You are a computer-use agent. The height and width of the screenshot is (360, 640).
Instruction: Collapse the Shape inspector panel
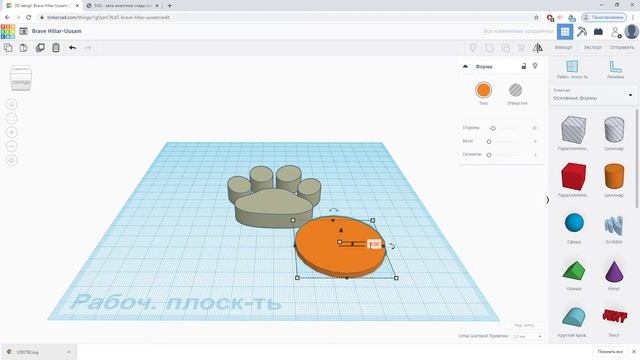click(x=465, y=66)
